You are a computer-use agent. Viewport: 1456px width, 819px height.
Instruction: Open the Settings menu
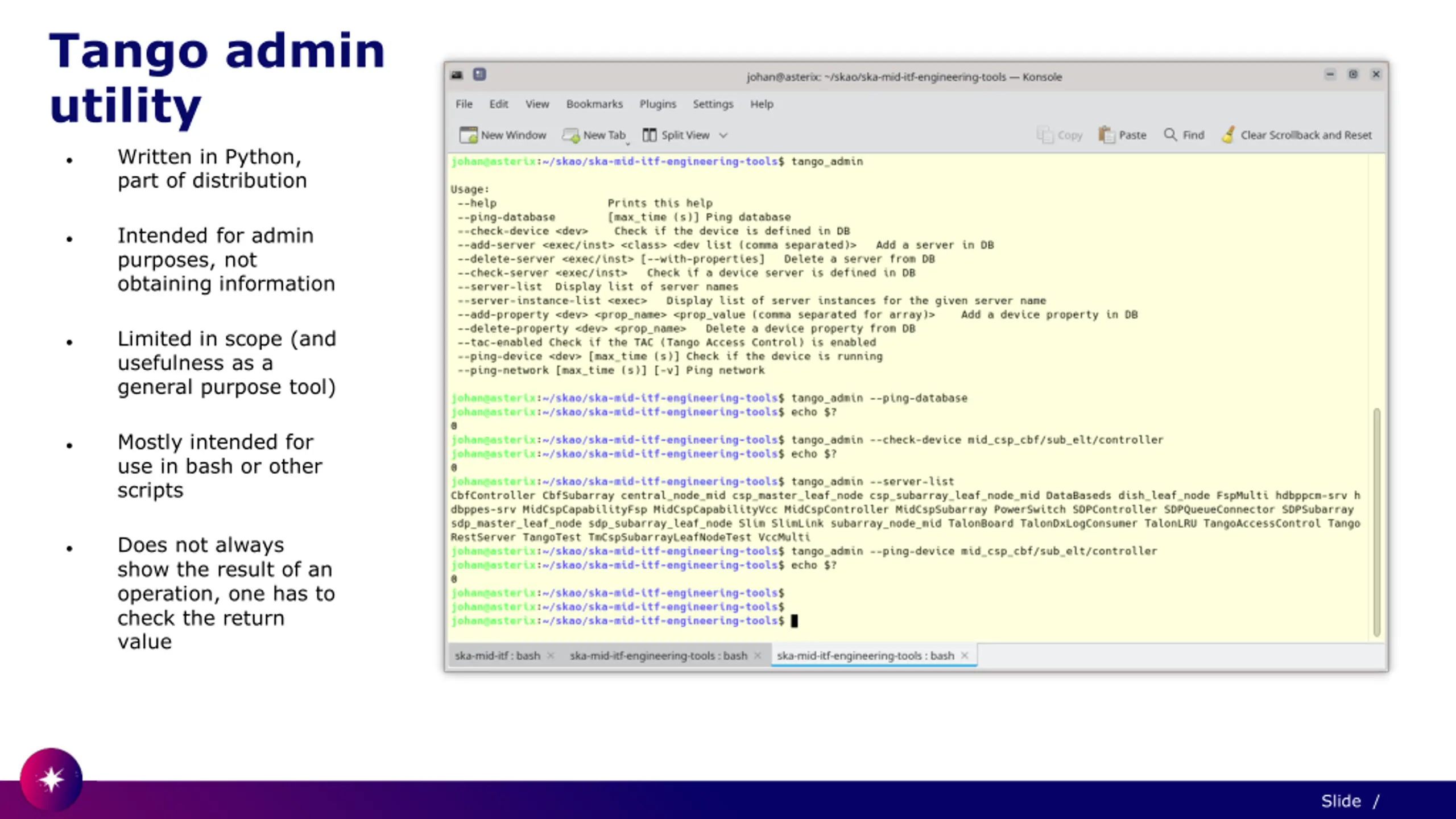tap(713, 104)
